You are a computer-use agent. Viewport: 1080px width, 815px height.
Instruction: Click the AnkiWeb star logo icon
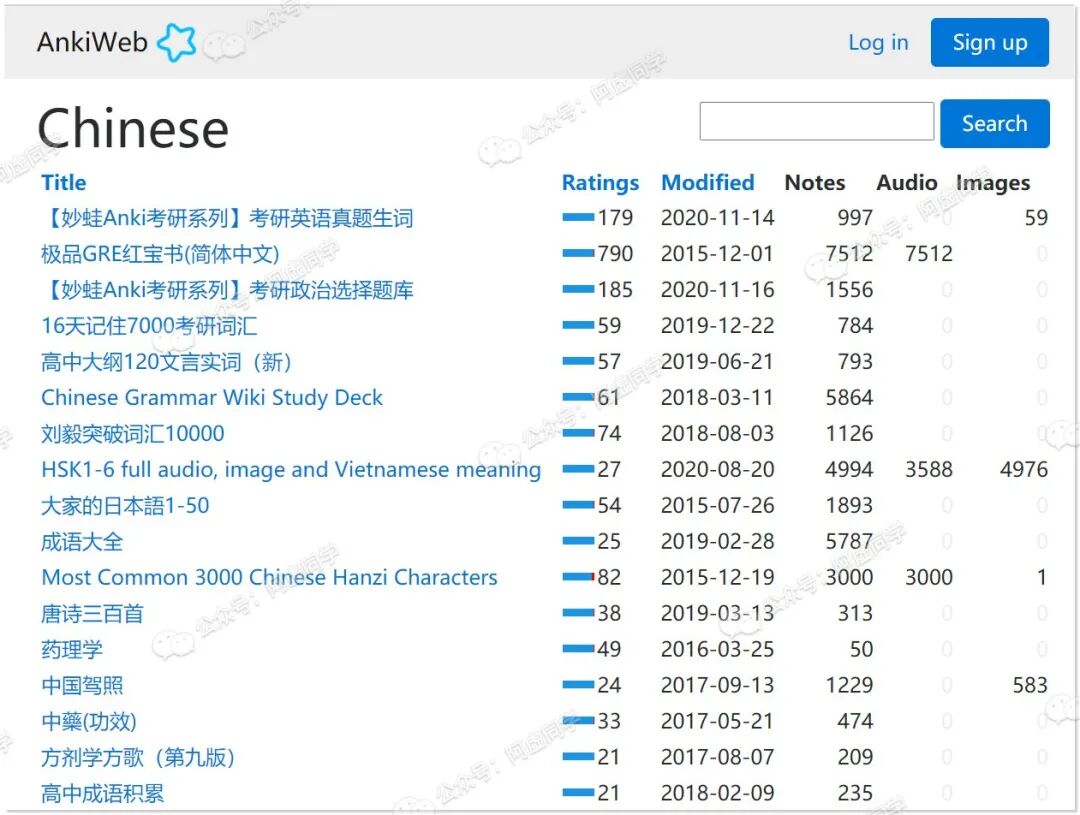(177, 42)
